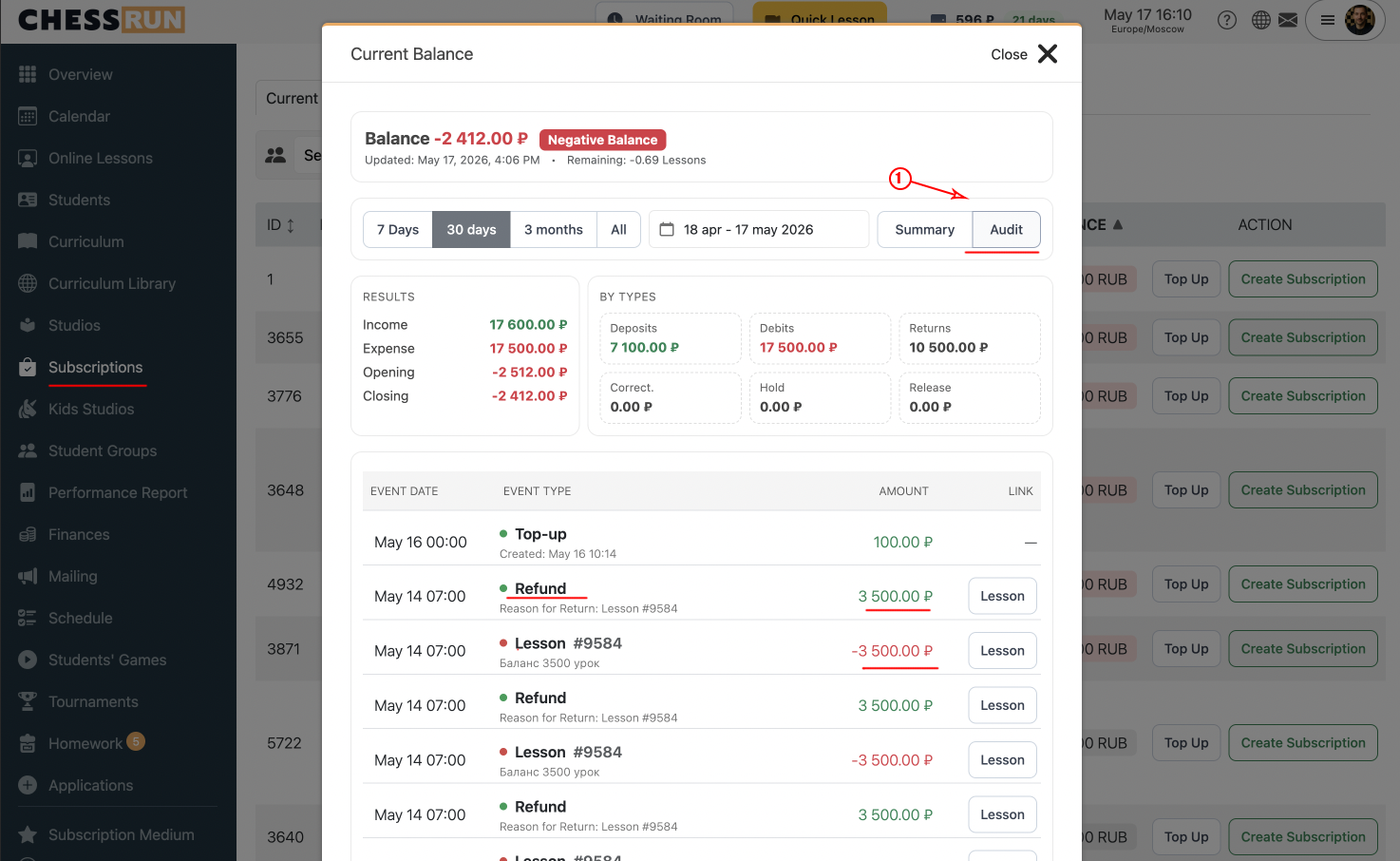
Task: Click Top Up for row 4932
Action: point(1186,584)
